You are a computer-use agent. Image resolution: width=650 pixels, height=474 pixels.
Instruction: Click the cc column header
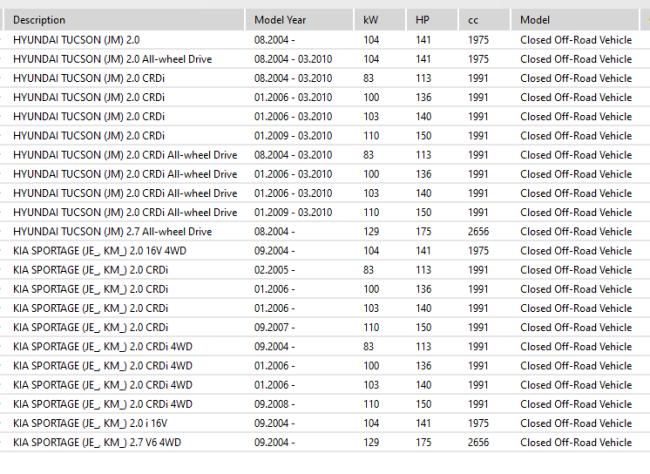coord(484,20)
